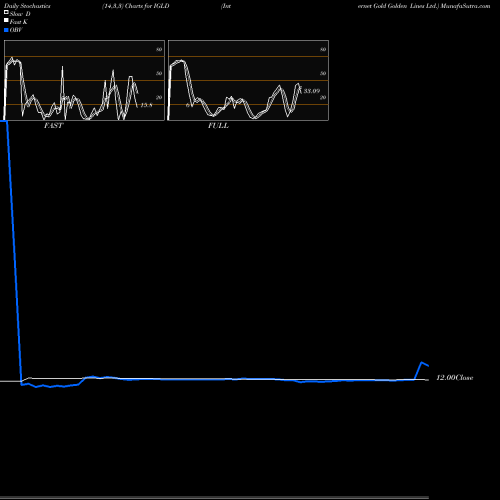This screenshot has width=500, height=500.
Task: Click the Fast K legend swatch
Action: tap(6, 21)
